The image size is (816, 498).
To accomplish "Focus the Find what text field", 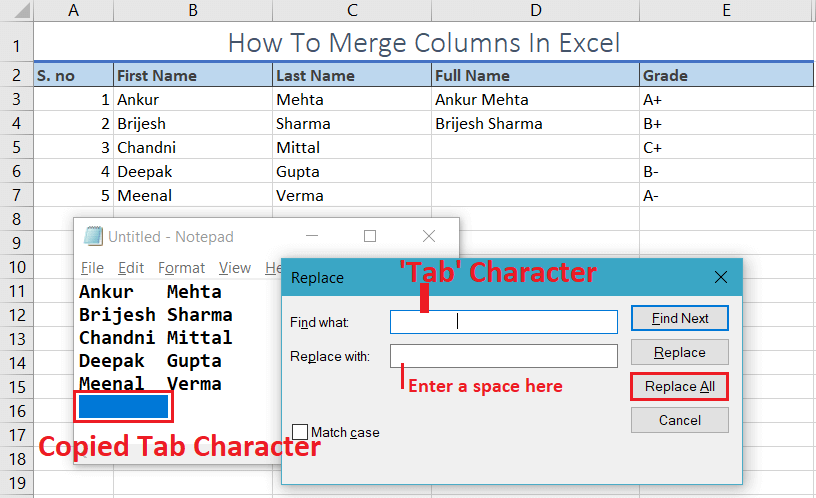I will tap(504, 321).
